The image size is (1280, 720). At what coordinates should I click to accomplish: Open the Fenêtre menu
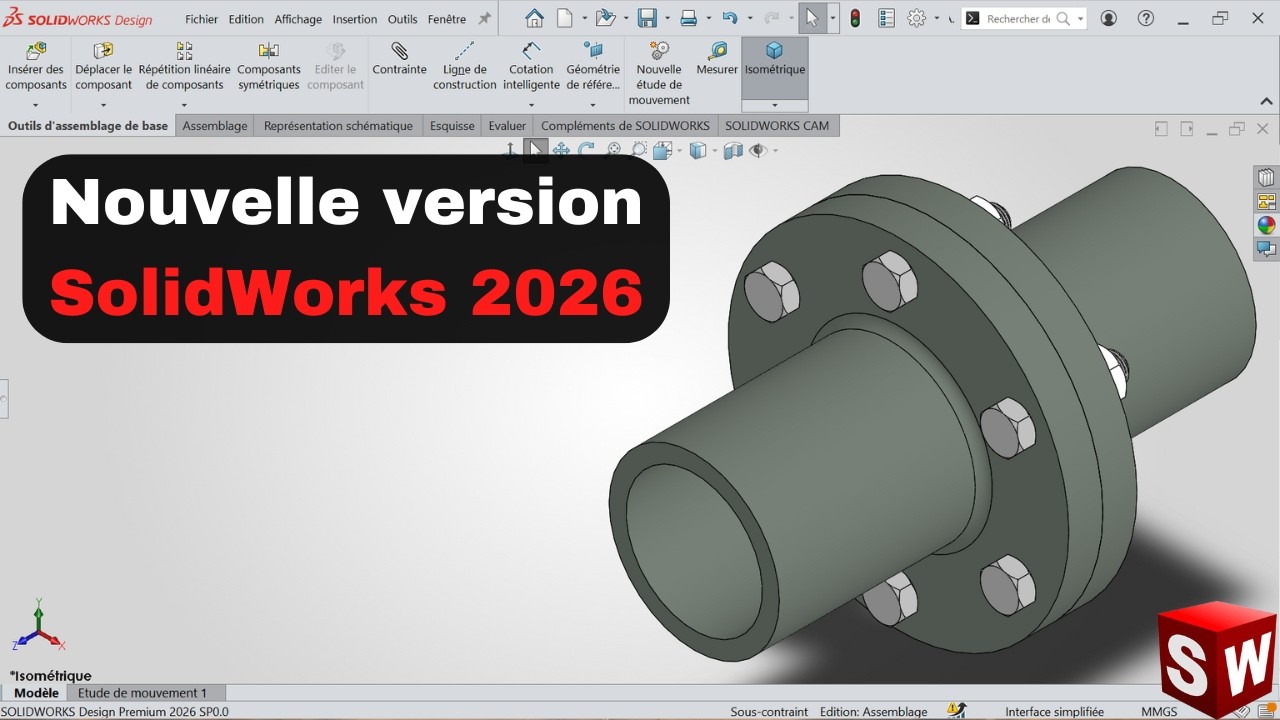click(x=447, y=19)
